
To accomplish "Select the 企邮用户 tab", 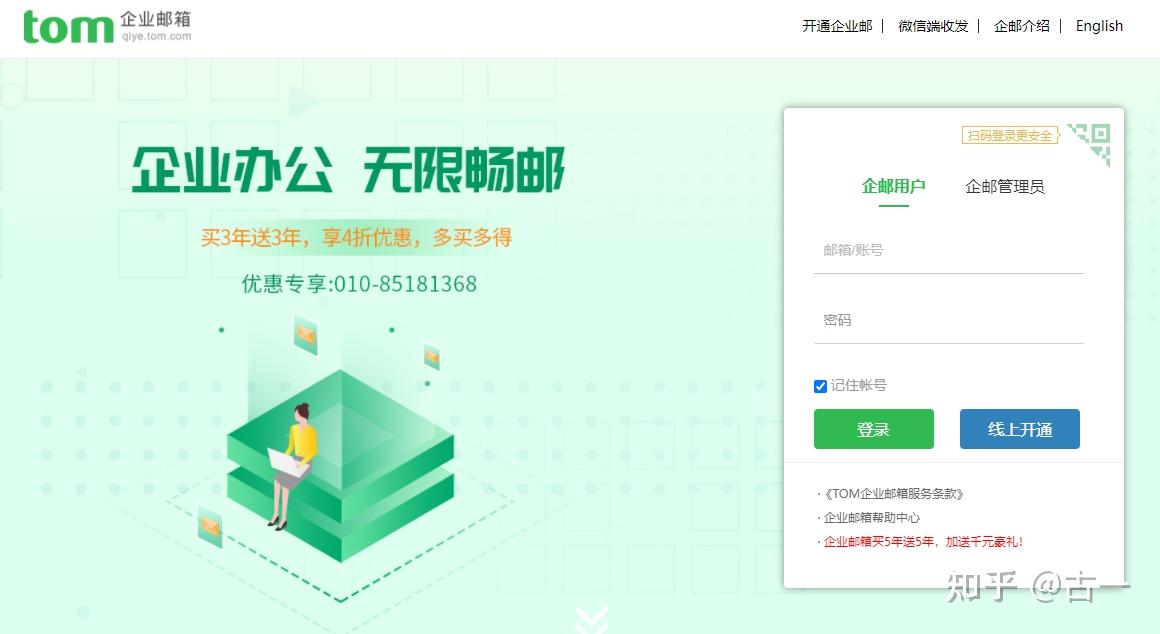I will click(894, 186).
